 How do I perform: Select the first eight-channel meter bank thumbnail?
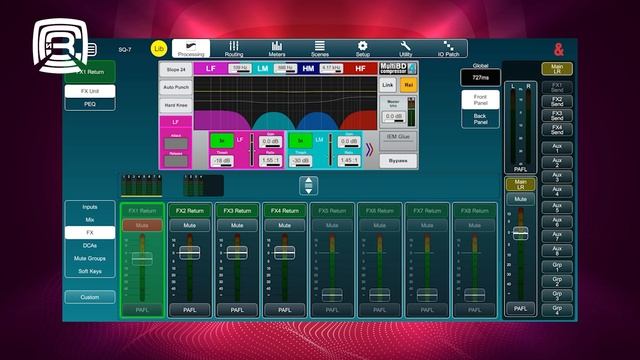click(x=142, y=186)
